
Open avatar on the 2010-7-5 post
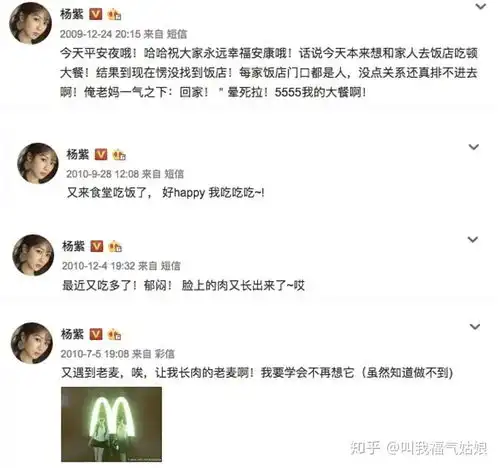pos(32,343)
